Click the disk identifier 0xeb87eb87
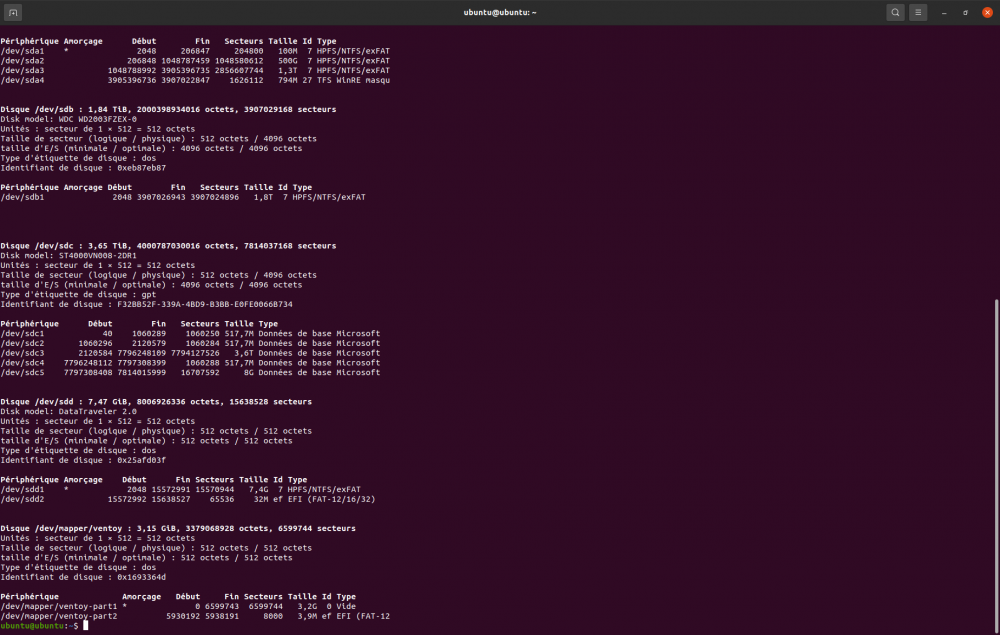The width and height of the screenshot is (1000, 635). (x=142, y=168)
